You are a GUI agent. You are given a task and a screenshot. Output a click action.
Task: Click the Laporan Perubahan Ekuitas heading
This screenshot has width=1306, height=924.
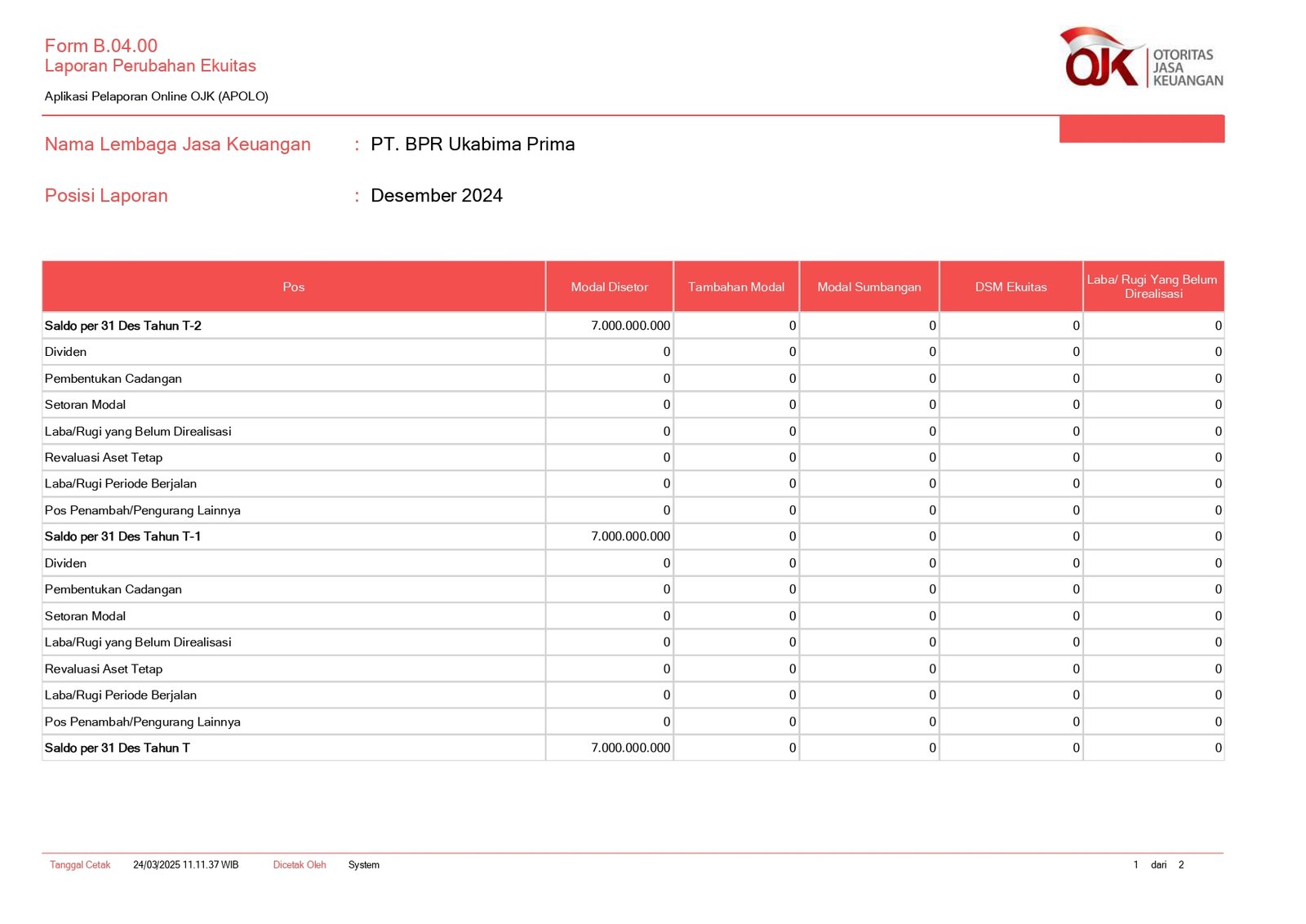point(150,66)
